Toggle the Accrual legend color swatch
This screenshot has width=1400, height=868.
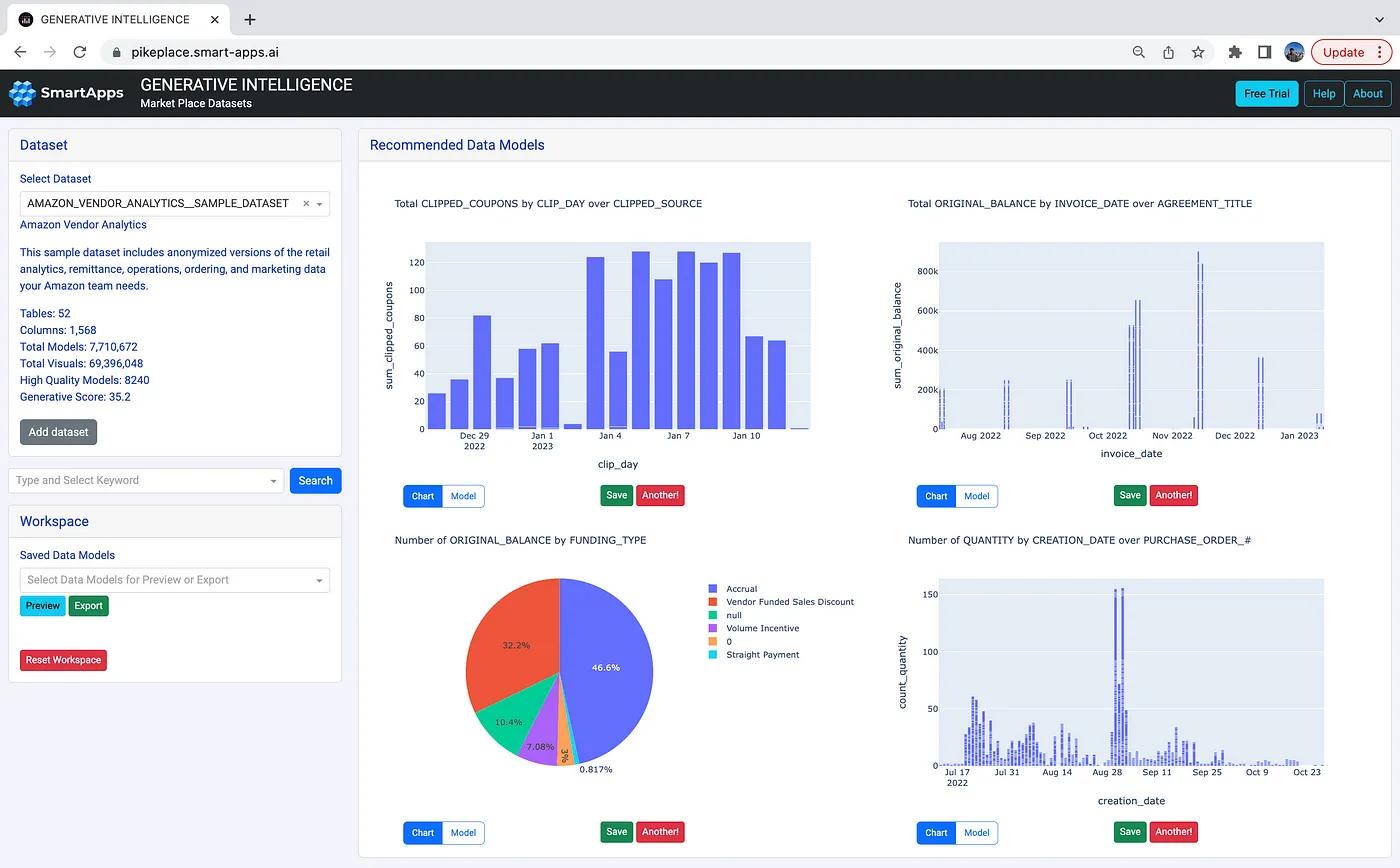point(712,589)
